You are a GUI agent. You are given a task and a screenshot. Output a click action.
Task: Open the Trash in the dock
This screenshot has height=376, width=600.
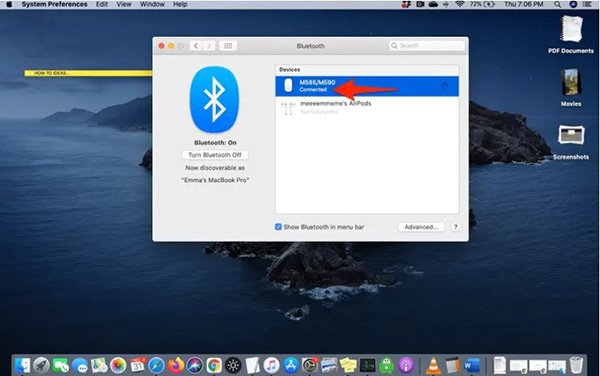576,365
